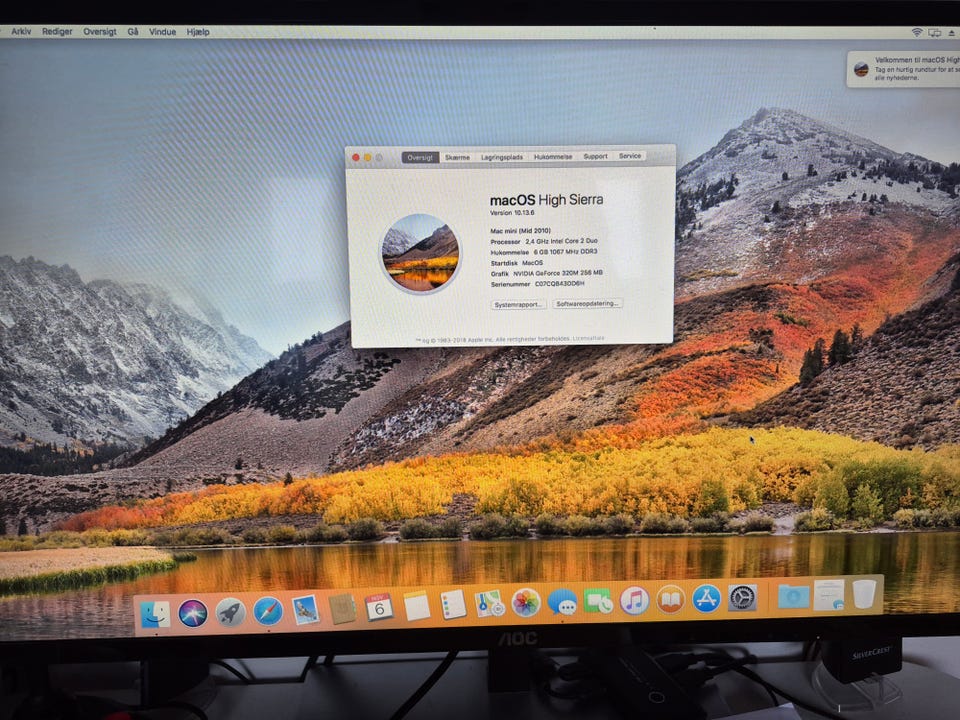
Task: Open FaceTime green icon in Dock
Action: click(x=598, y=601)
